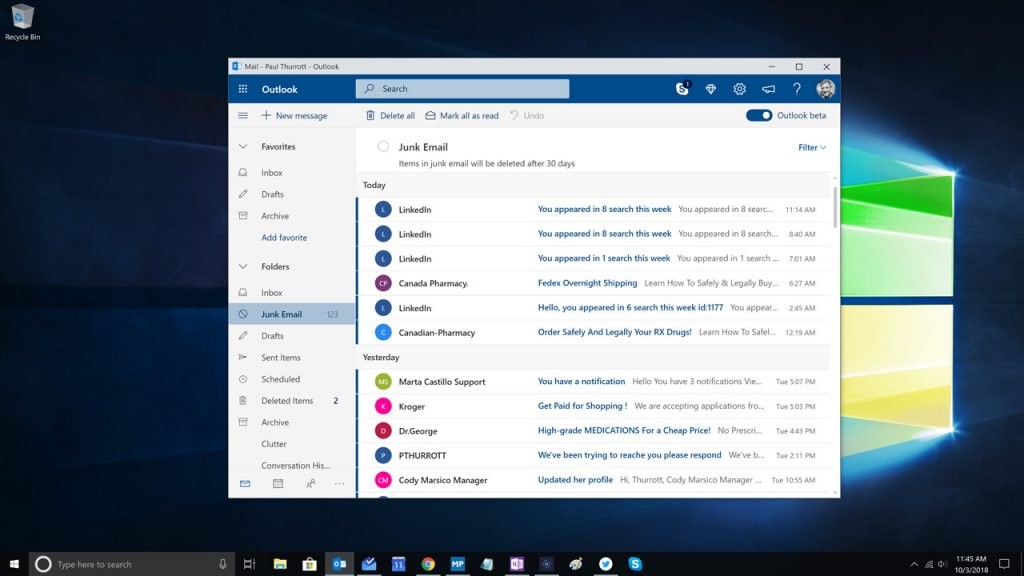Collapse navigation pane with hamburger icon
Screen dimensions: 1024x576
coord(243,116)
